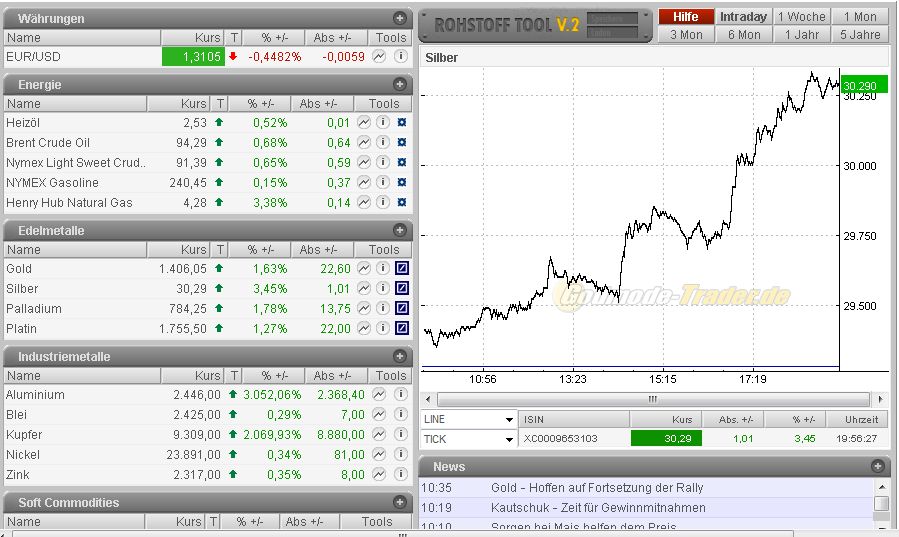Open the chart icon for EUR/USD
The height and width of the screenshot is (537, 899).
[x=379, y=57]
